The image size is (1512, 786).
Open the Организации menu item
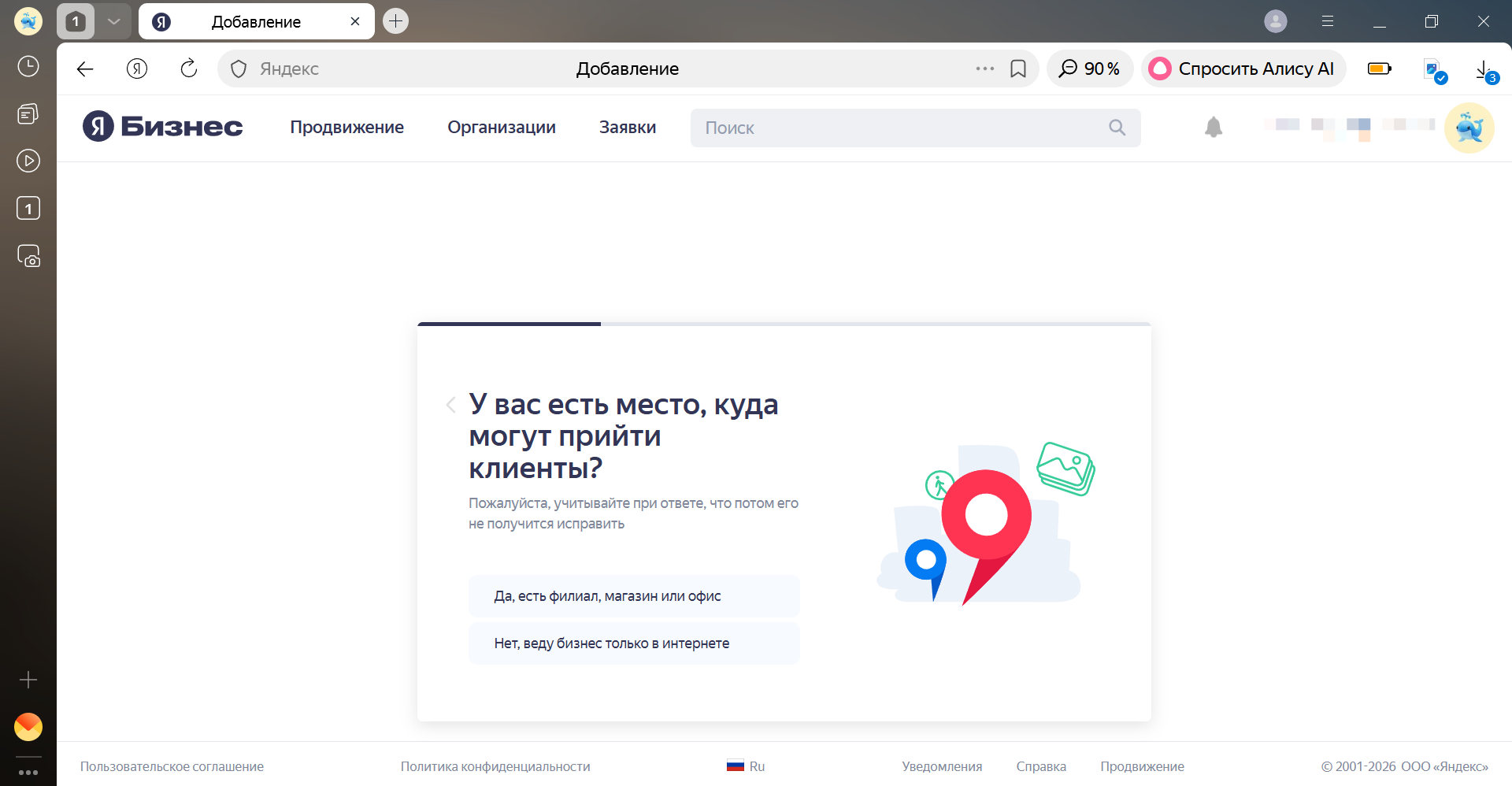[x=502, y=127]
